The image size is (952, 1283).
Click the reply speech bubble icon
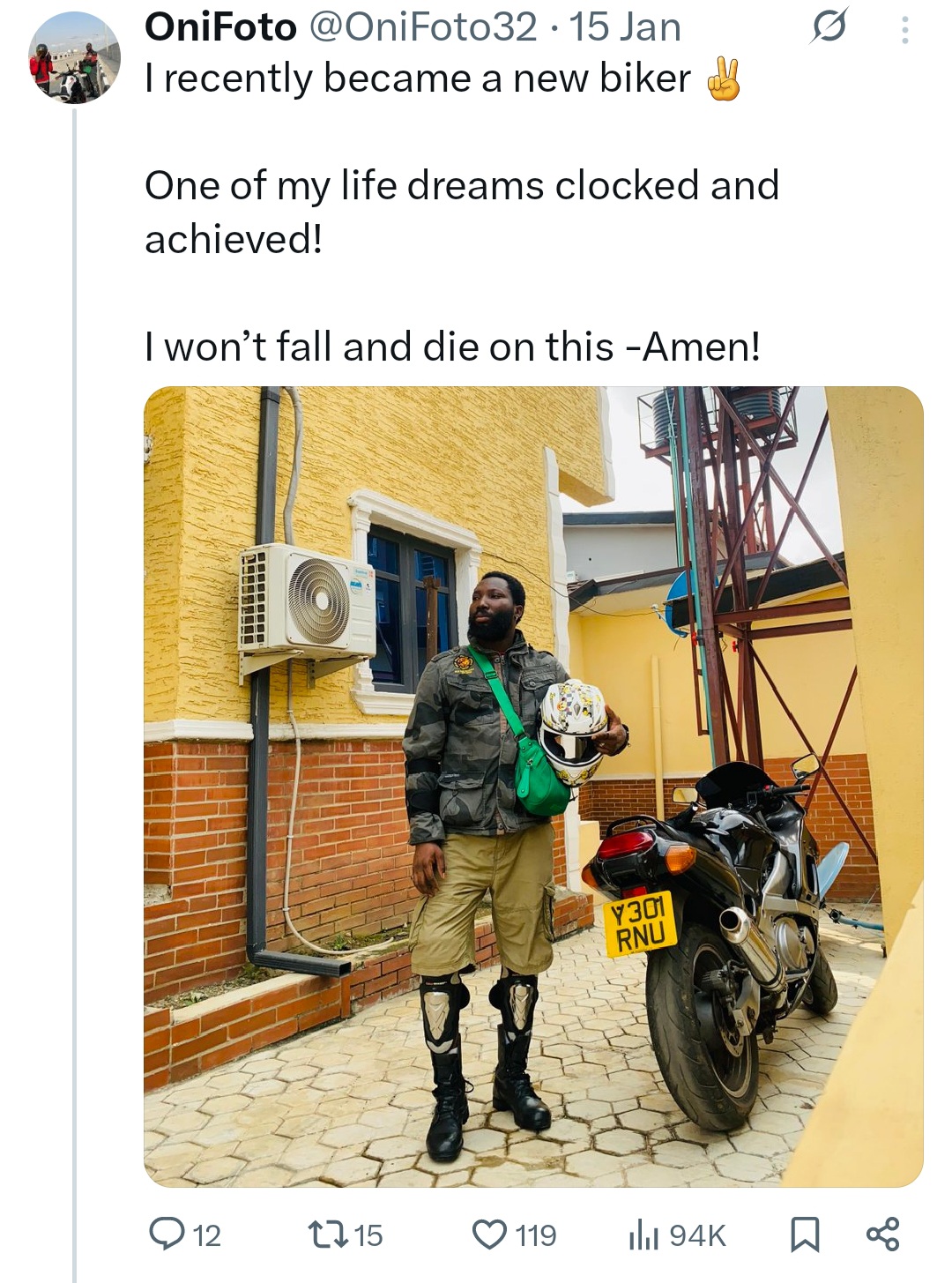coord(170,1235)
